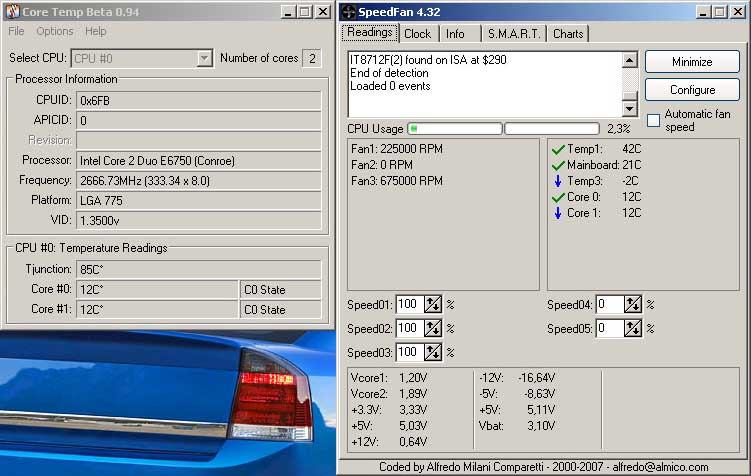Click the 'Fan1: 225000 RPM' reading
The width and height of the screenshot is (751, 476).
coord(397,149)
